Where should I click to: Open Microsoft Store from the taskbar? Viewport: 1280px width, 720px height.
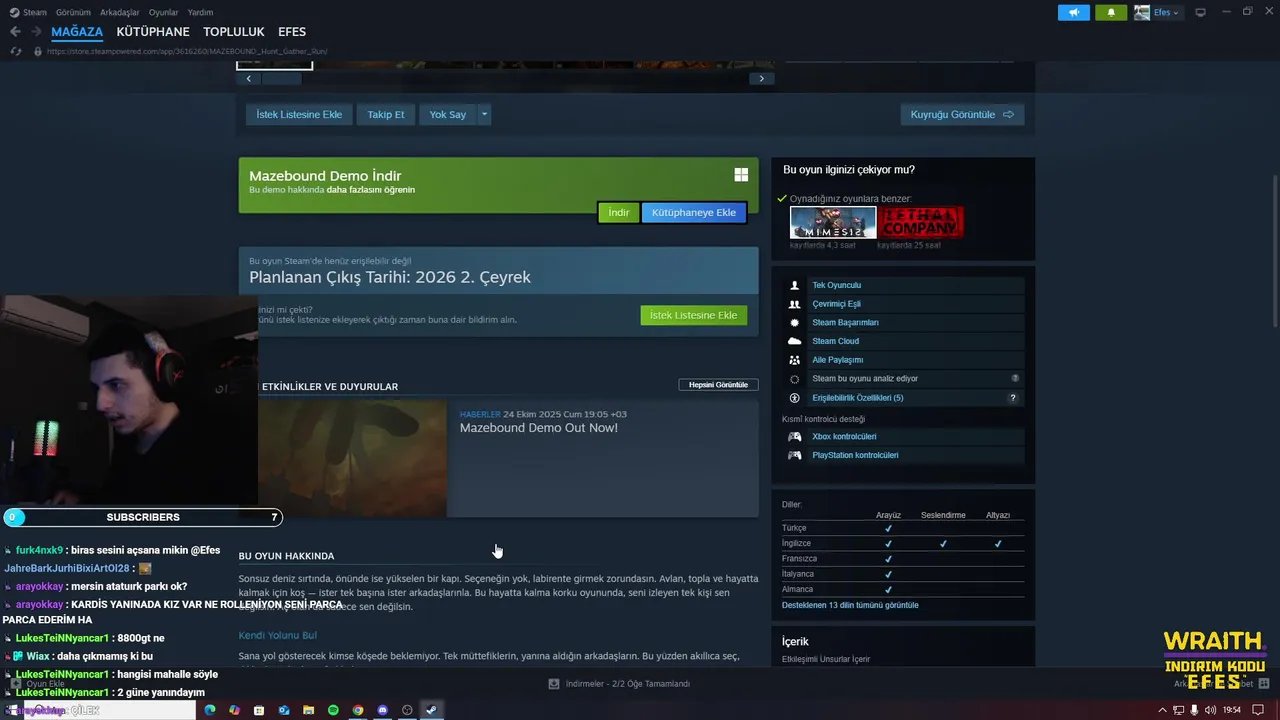[x=259, y=710]
